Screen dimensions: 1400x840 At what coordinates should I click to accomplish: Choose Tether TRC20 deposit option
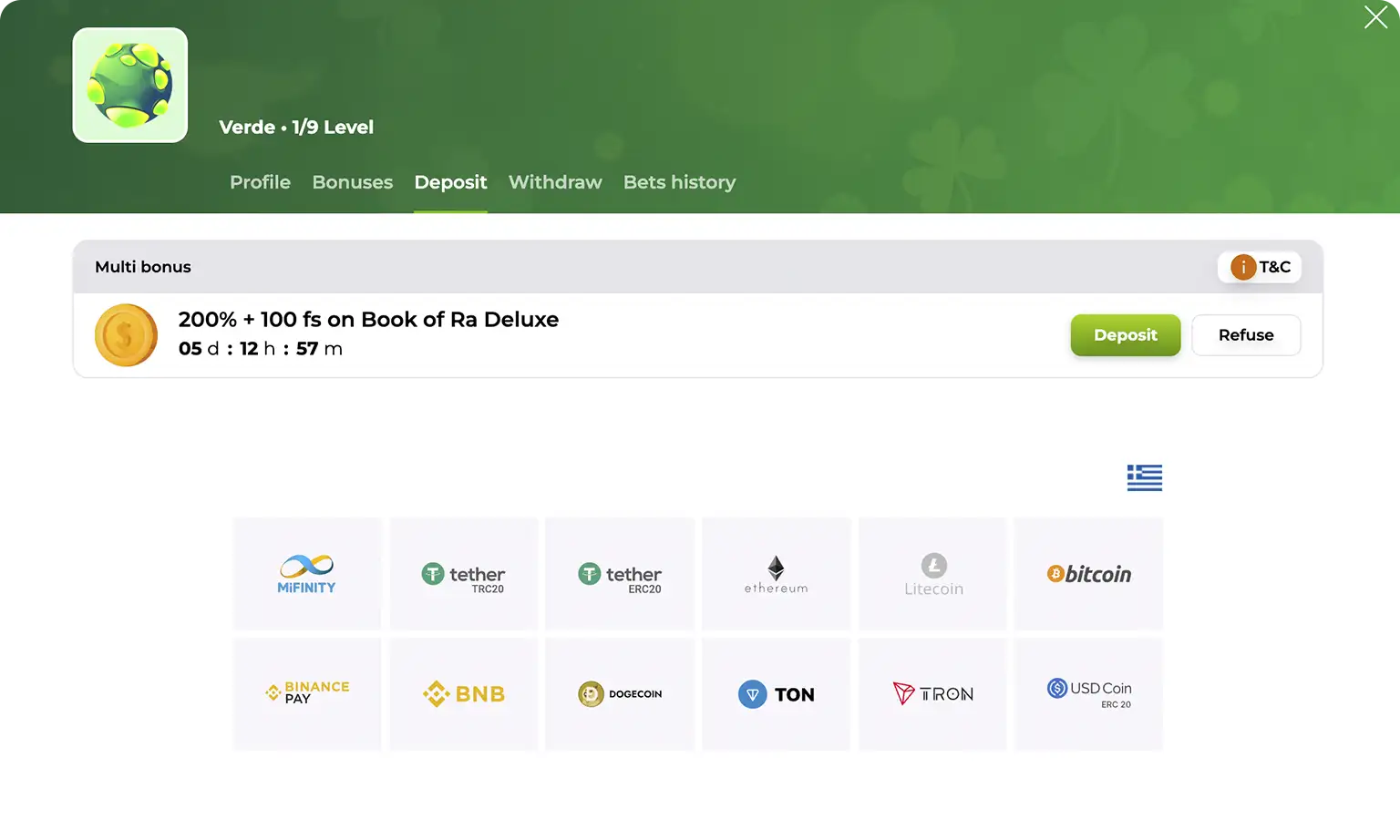pos(464,574)
